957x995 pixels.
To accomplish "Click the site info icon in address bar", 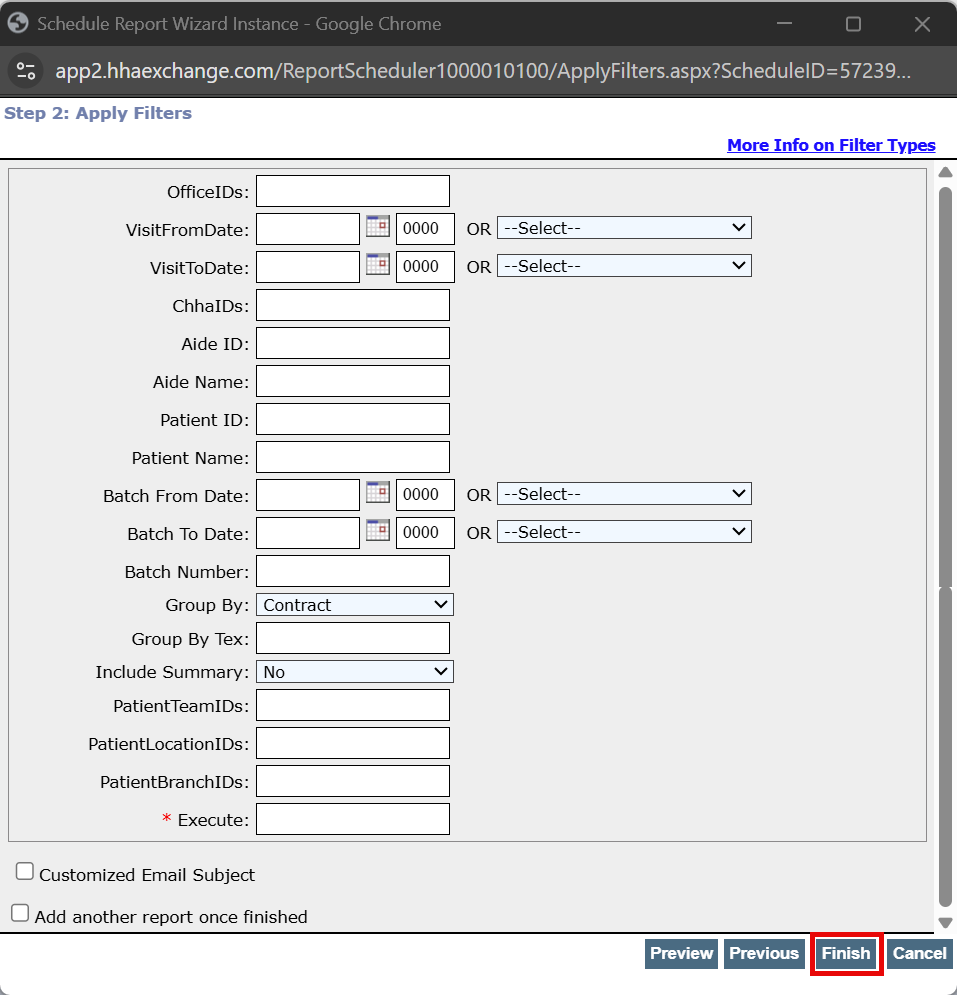I will [x=27, y=71].
